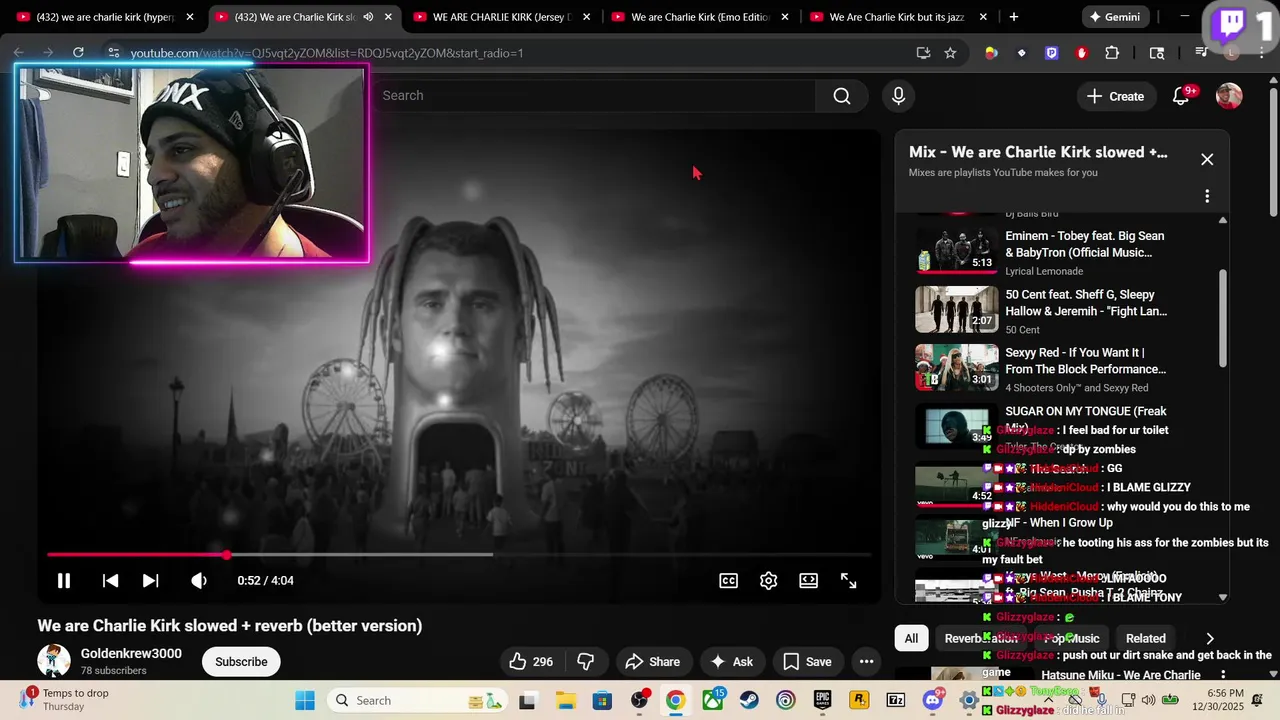Like the video showing 296 likes
This screenshot has width=1280, height=720.
point(531,661)
